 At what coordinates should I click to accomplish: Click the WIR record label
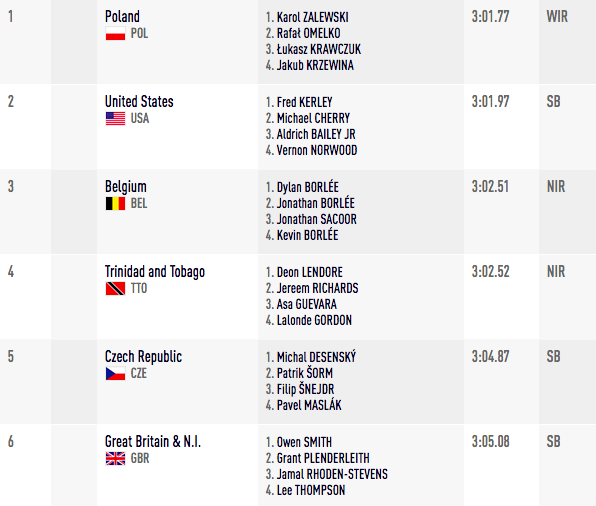tap(557, 17)
